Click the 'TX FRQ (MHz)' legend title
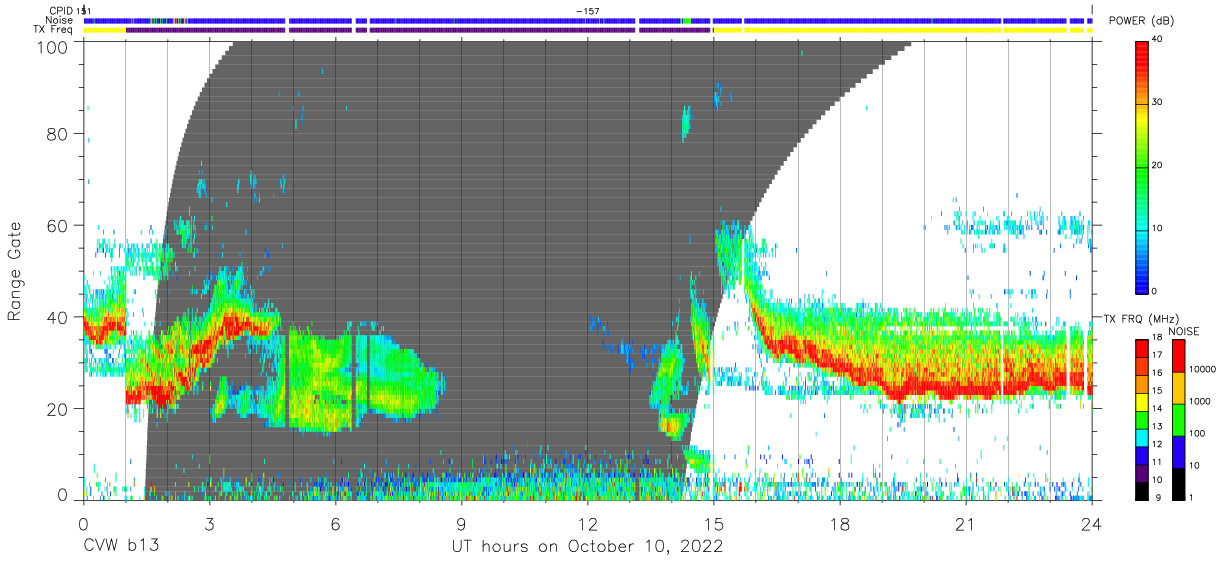The height and width of the screenshot is (567, 1228). 1141,318
